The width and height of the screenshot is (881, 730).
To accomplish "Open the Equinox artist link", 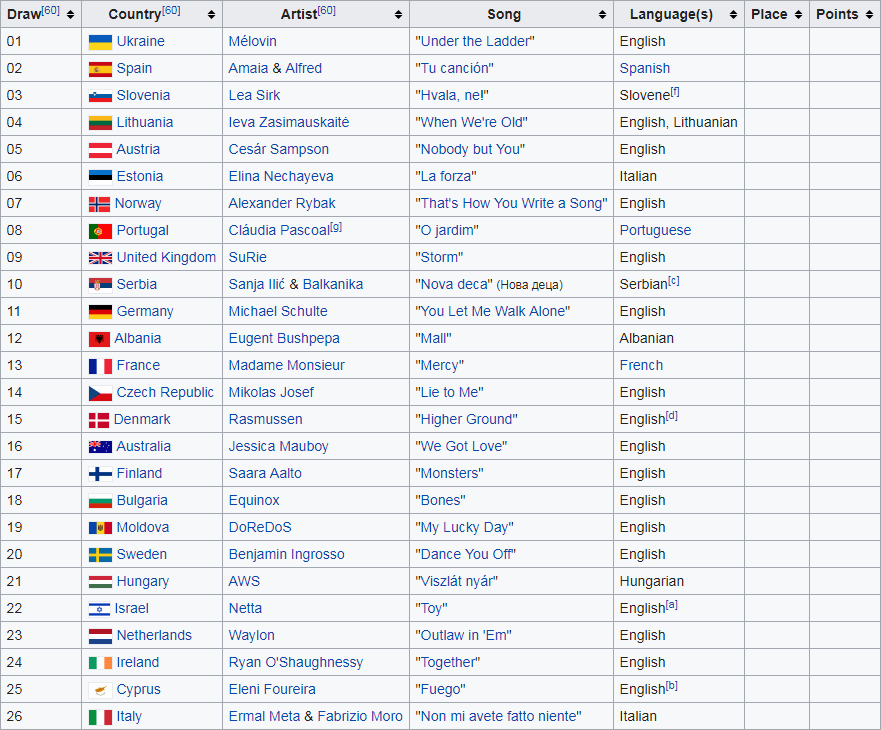I will pos(254,500).
